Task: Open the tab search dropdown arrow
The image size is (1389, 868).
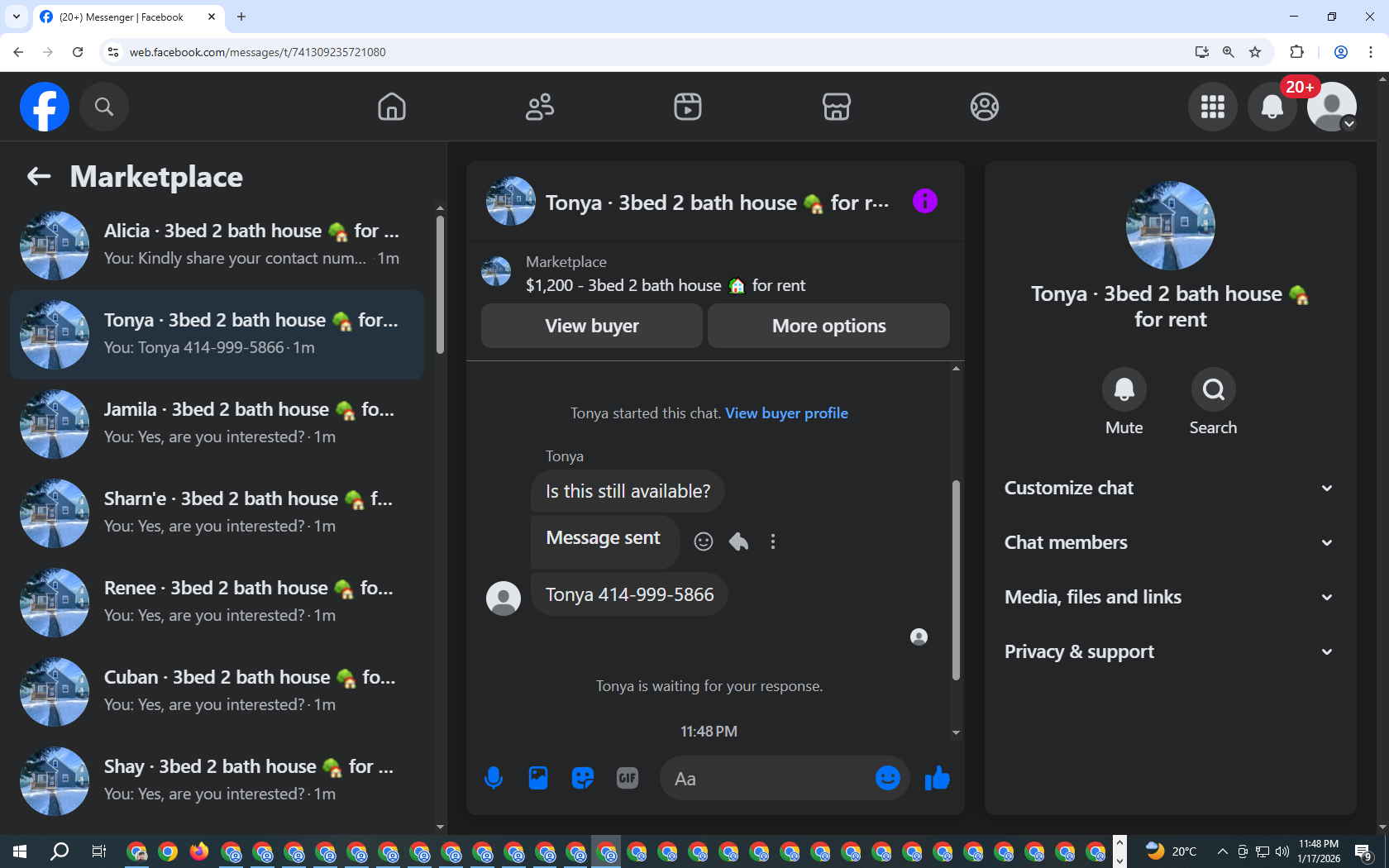Action: [17, 17]
